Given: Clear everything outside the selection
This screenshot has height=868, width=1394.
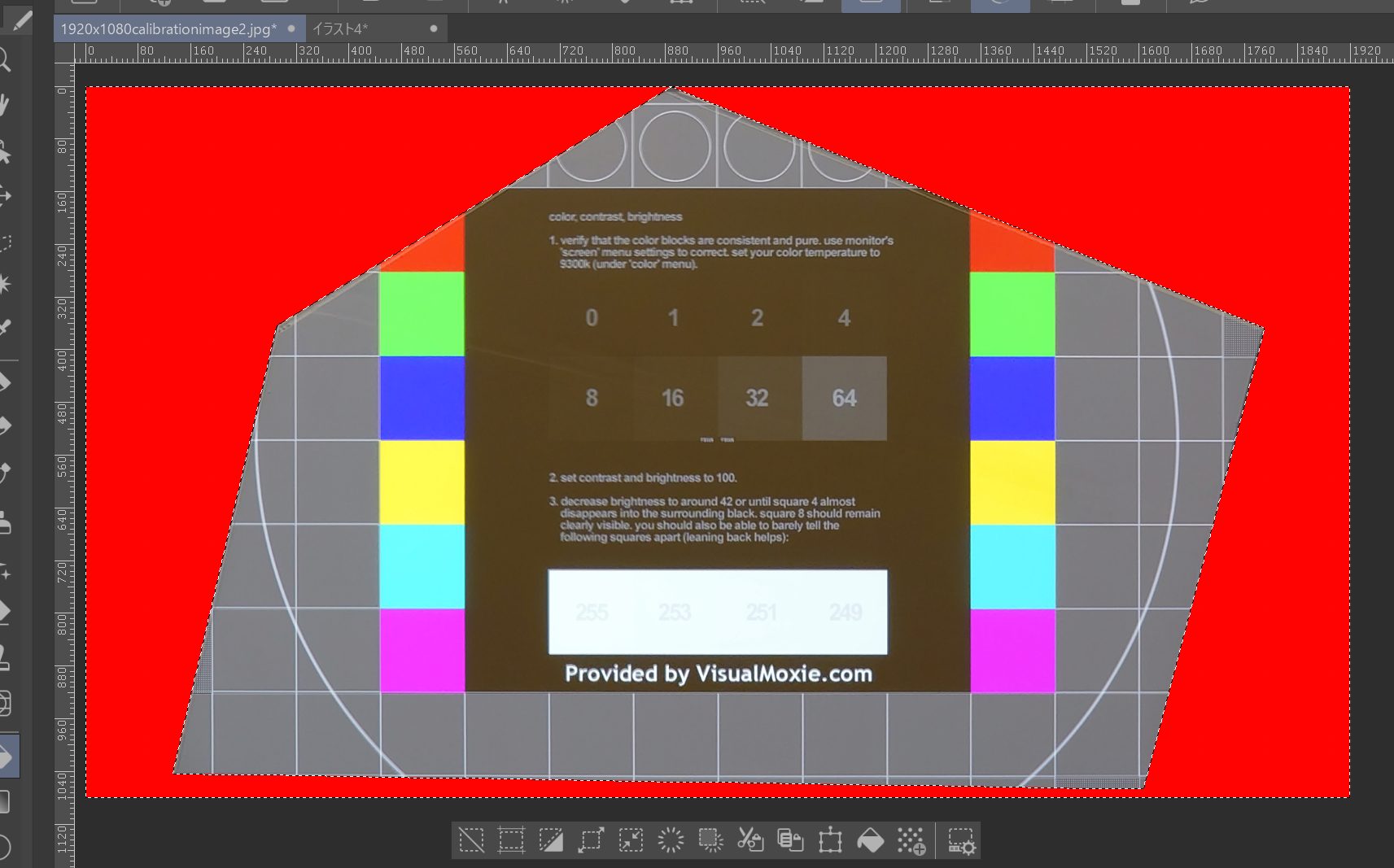Looking at the screenshot, I should (710, 840).
